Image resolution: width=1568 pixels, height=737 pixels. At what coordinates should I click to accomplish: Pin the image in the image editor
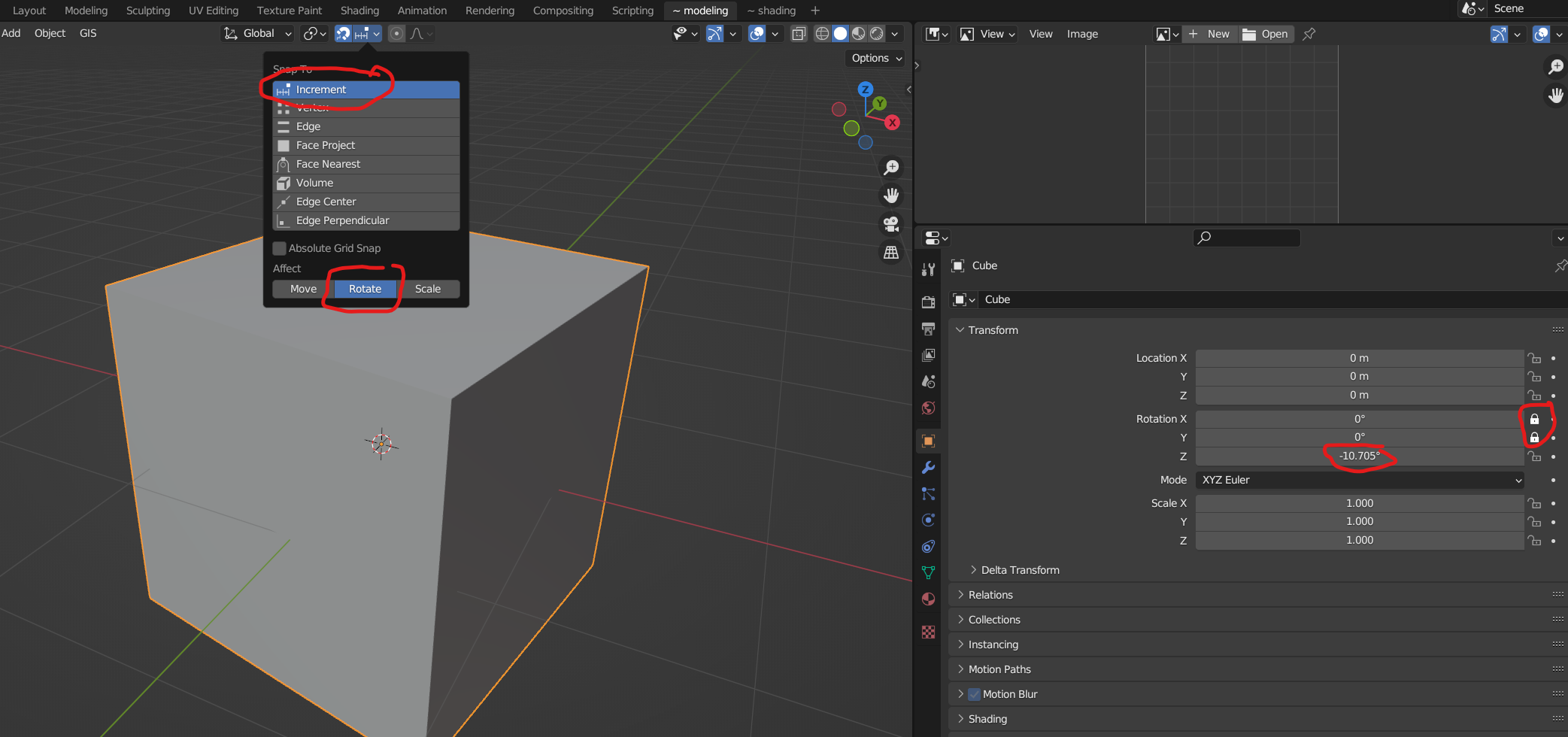pyautogui.click(x=1309, y=34)
